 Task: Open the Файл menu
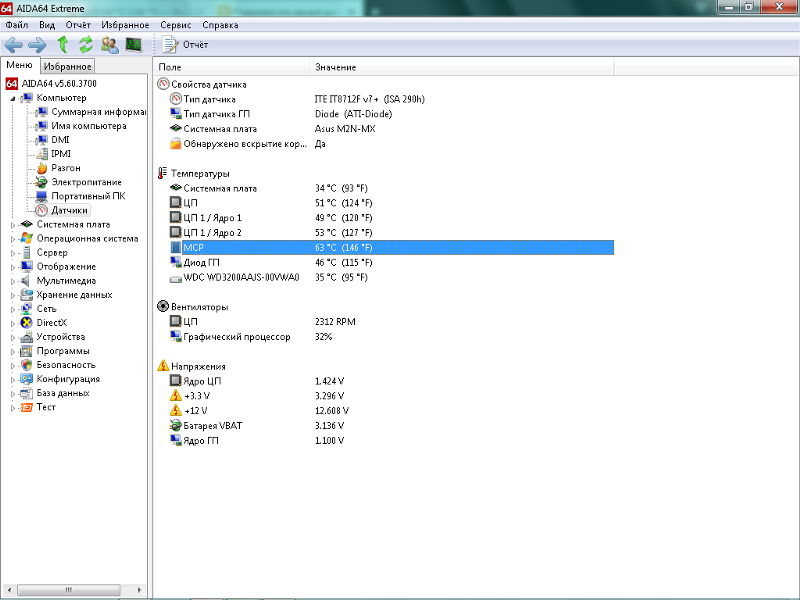pos(16,25)
